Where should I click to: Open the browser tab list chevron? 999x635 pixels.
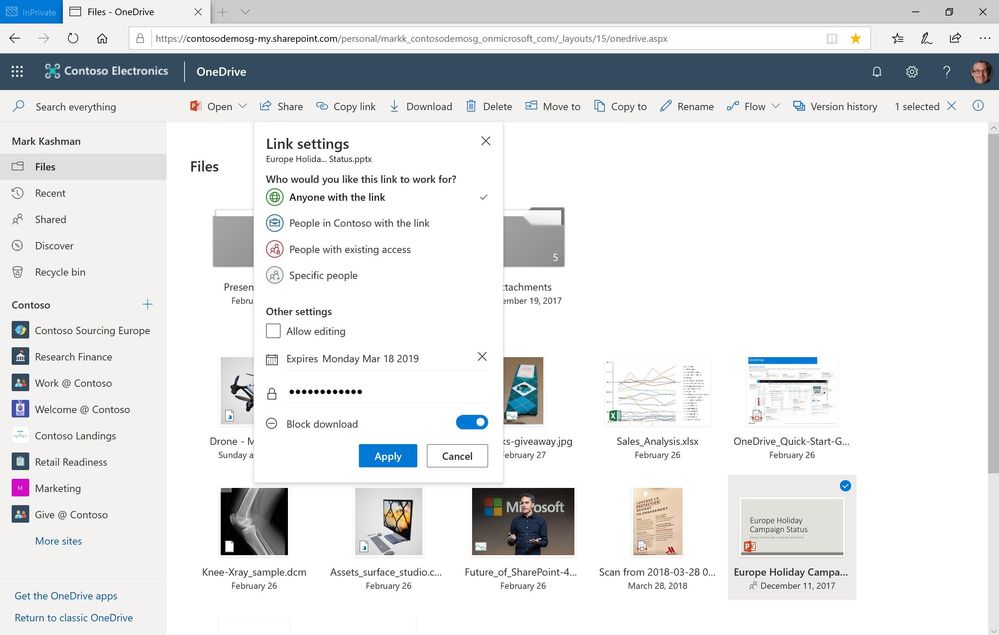click(x=245, y=11)
